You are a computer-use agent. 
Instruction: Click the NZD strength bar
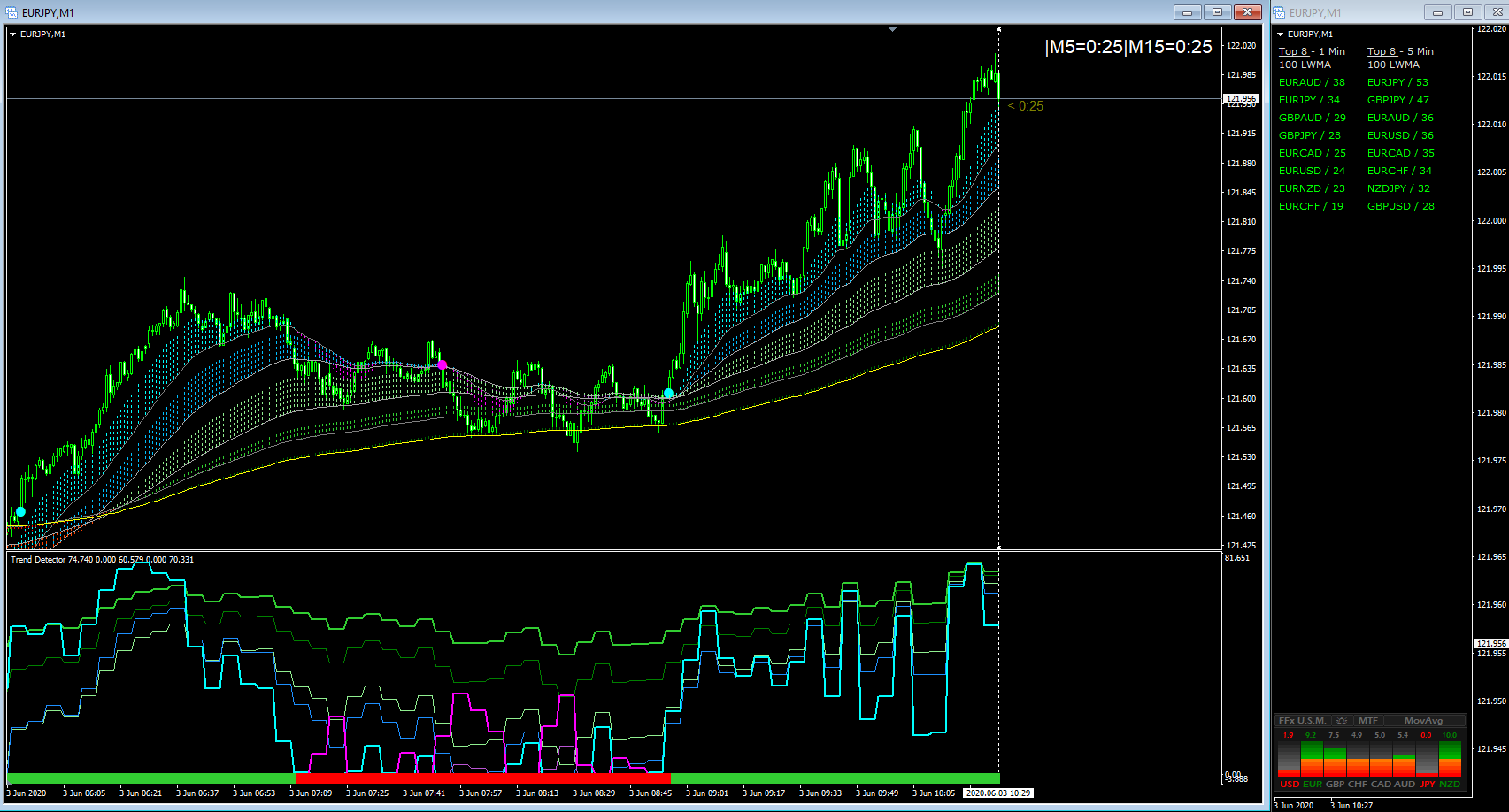(1450, 759)
